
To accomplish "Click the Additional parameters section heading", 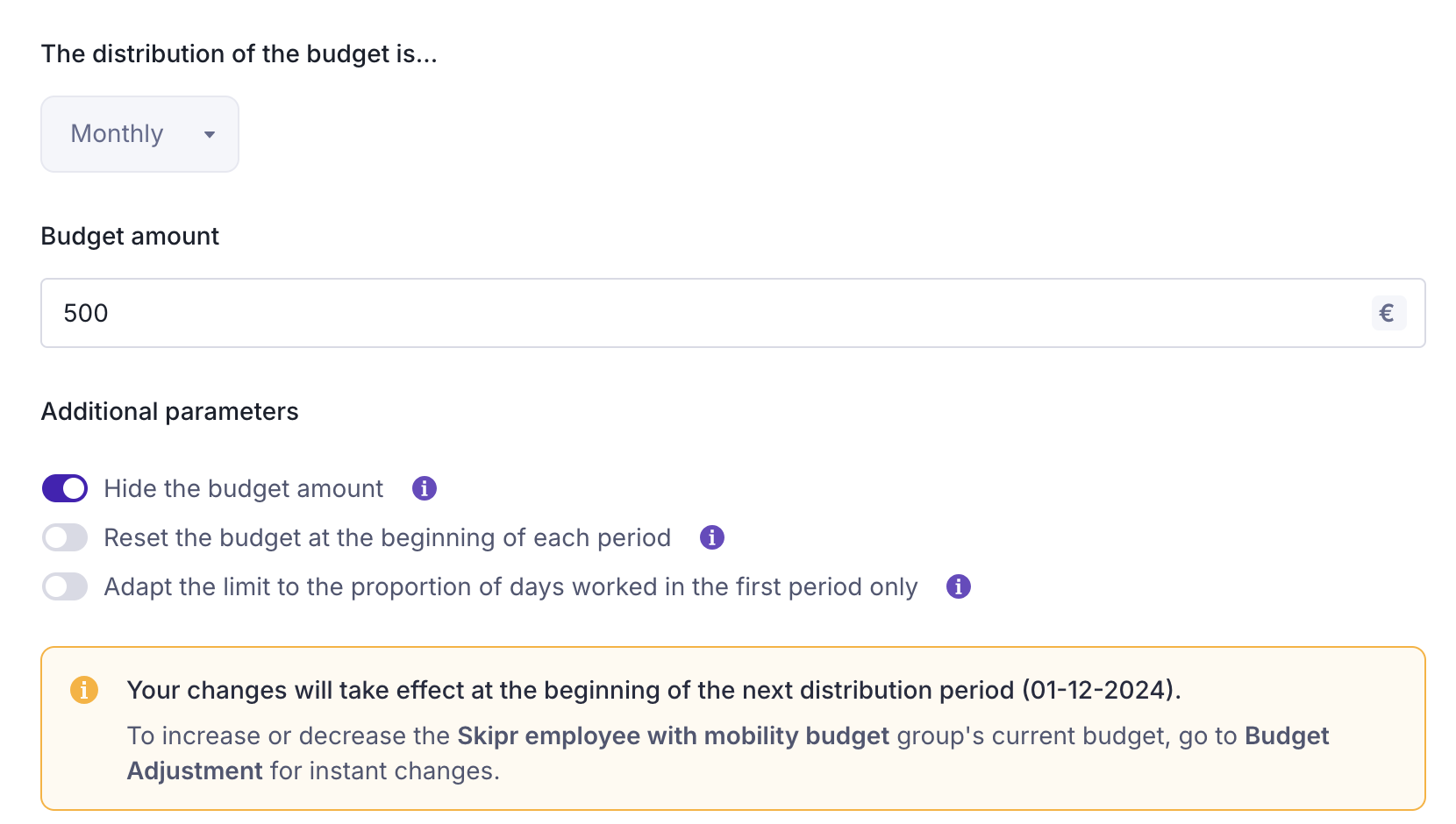I will click(169, 411).
